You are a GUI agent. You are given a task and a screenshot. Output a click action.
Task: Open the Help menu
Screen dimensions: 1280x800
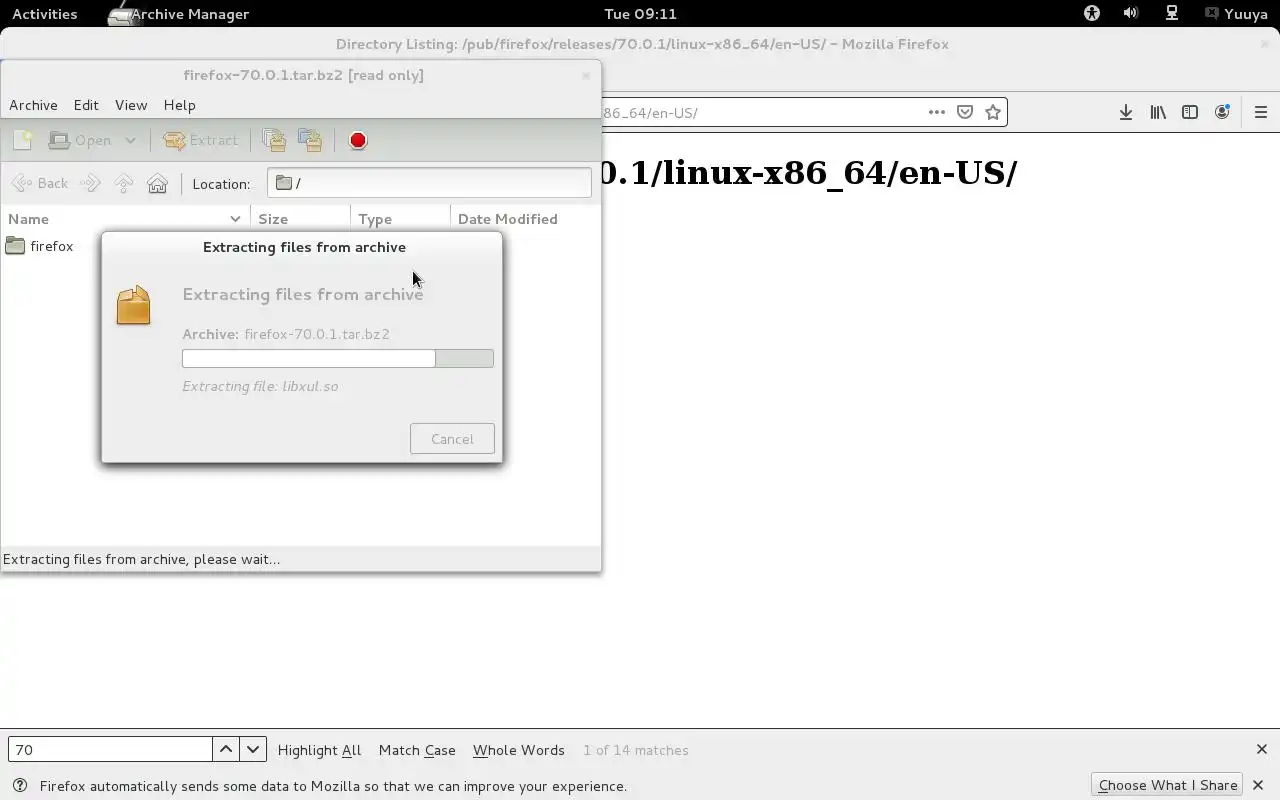[179, 105]
